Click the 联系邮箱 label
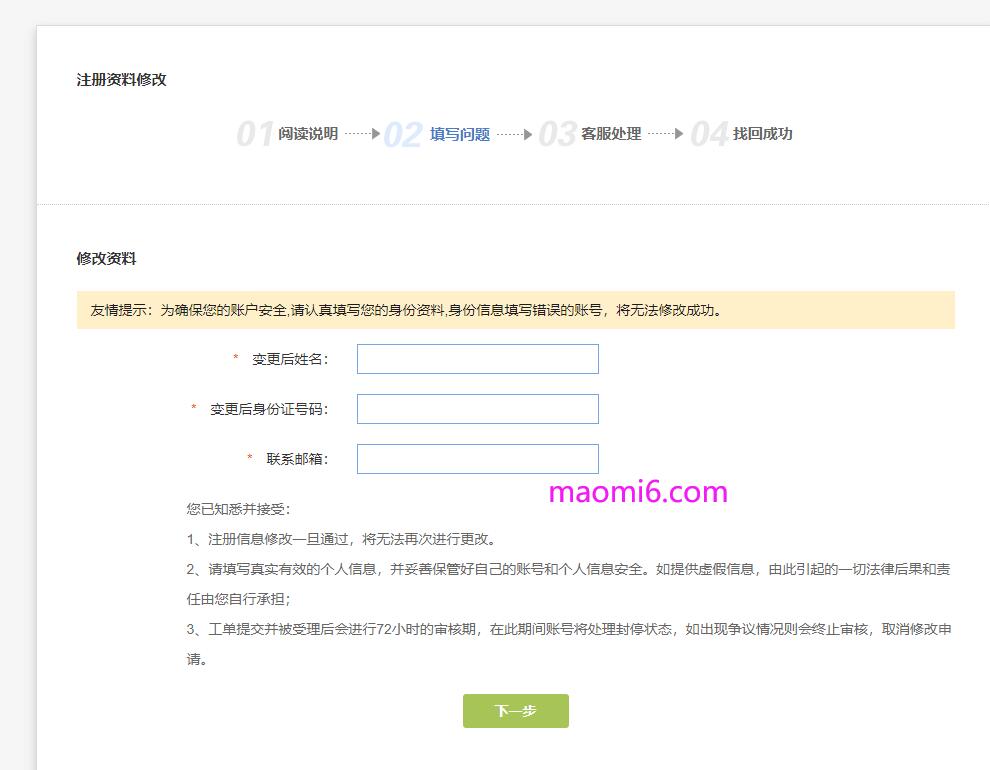 (x=297, y=459)
